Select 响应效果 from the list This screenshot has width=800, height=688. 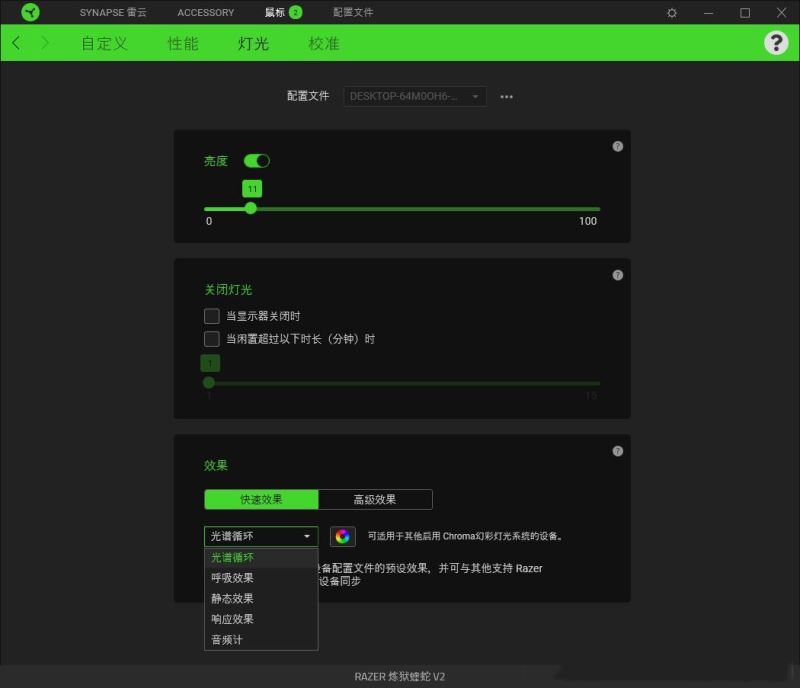pyautogui.click(x=261, y=619)
